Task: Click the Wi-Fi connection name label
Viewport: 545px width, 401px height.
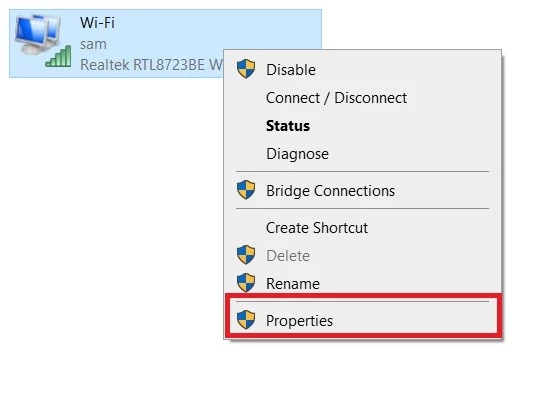Action: tap(97, 23)
